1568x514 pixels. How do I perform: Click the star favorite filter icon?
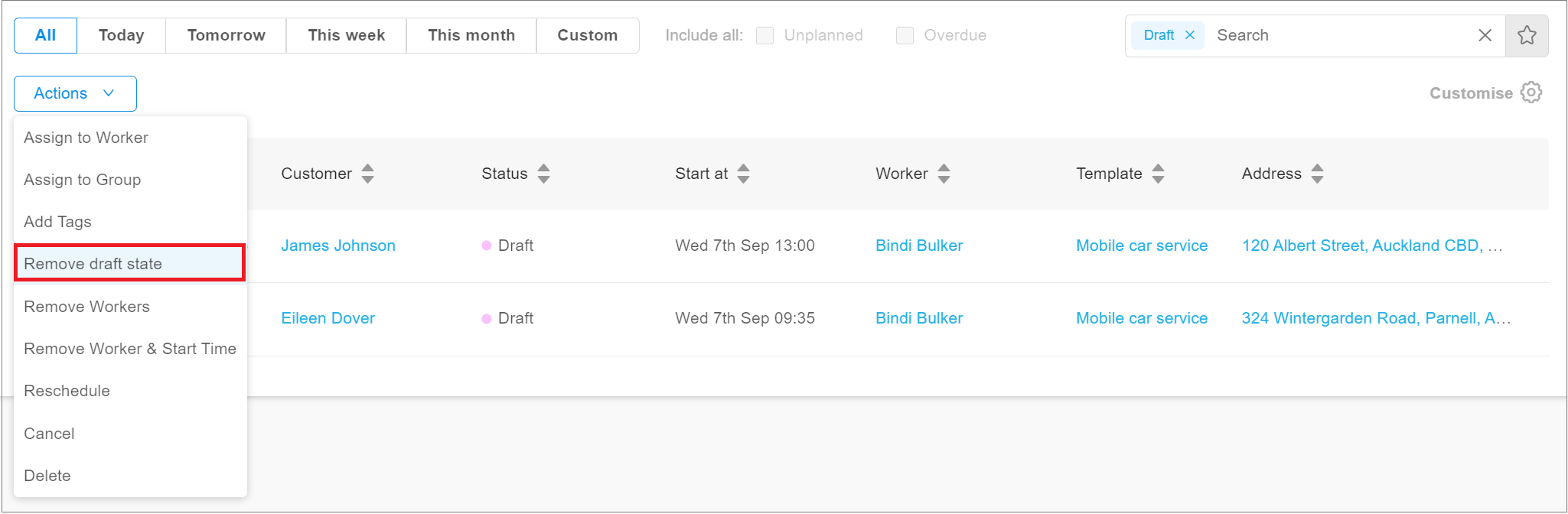tap(1527, 35)
